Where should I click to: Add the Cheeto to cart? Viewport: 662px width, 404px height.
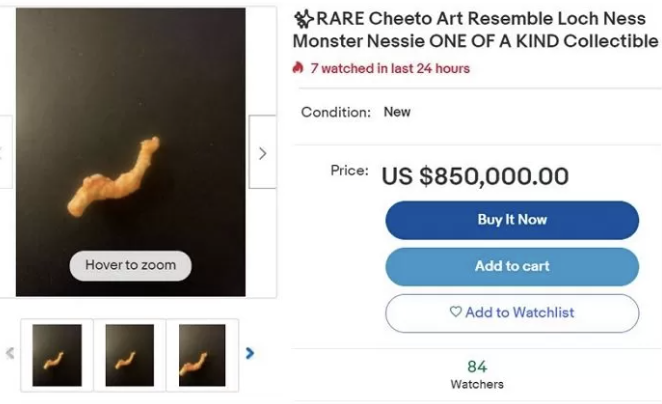[512, 266]
